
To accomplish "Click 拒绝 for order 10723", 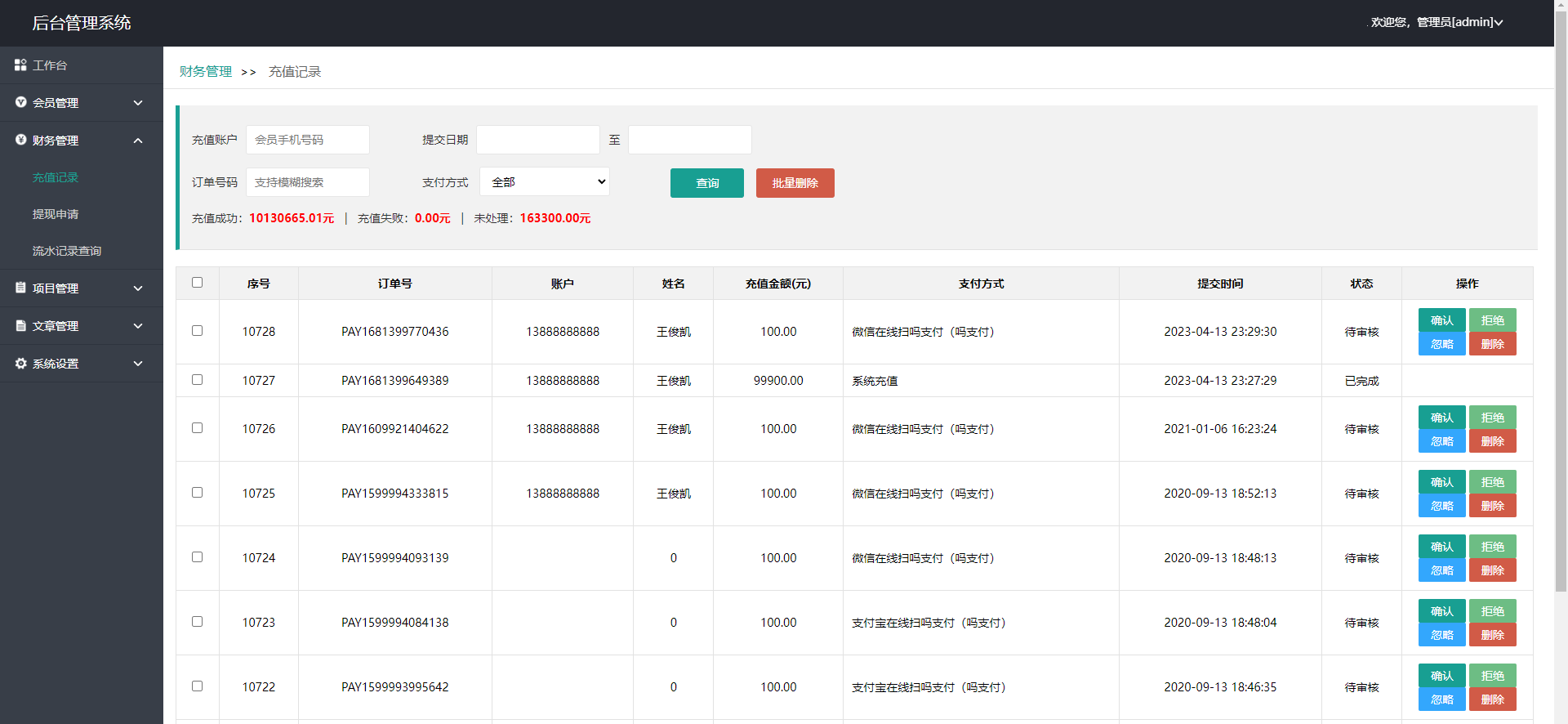I will tap(1493, 611).
